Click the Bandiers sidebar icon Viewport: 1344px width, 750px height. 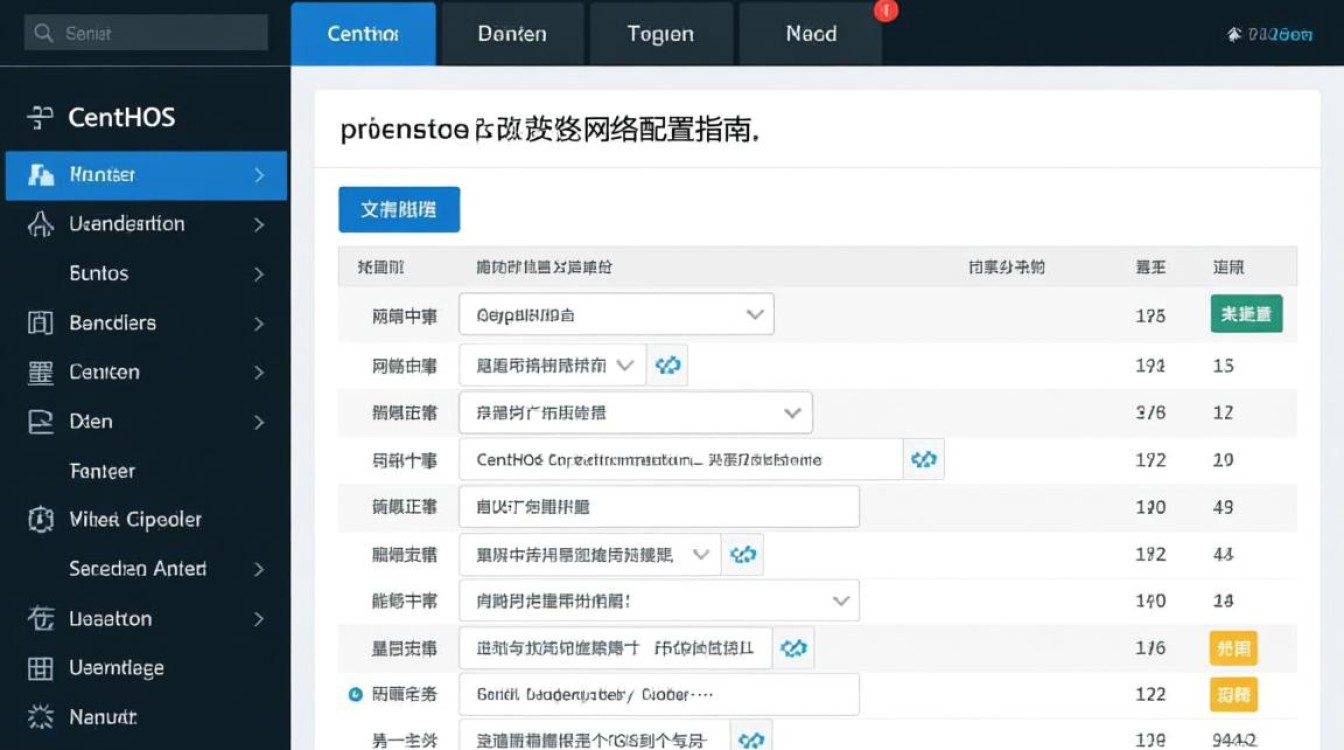(x=40, y=322)
